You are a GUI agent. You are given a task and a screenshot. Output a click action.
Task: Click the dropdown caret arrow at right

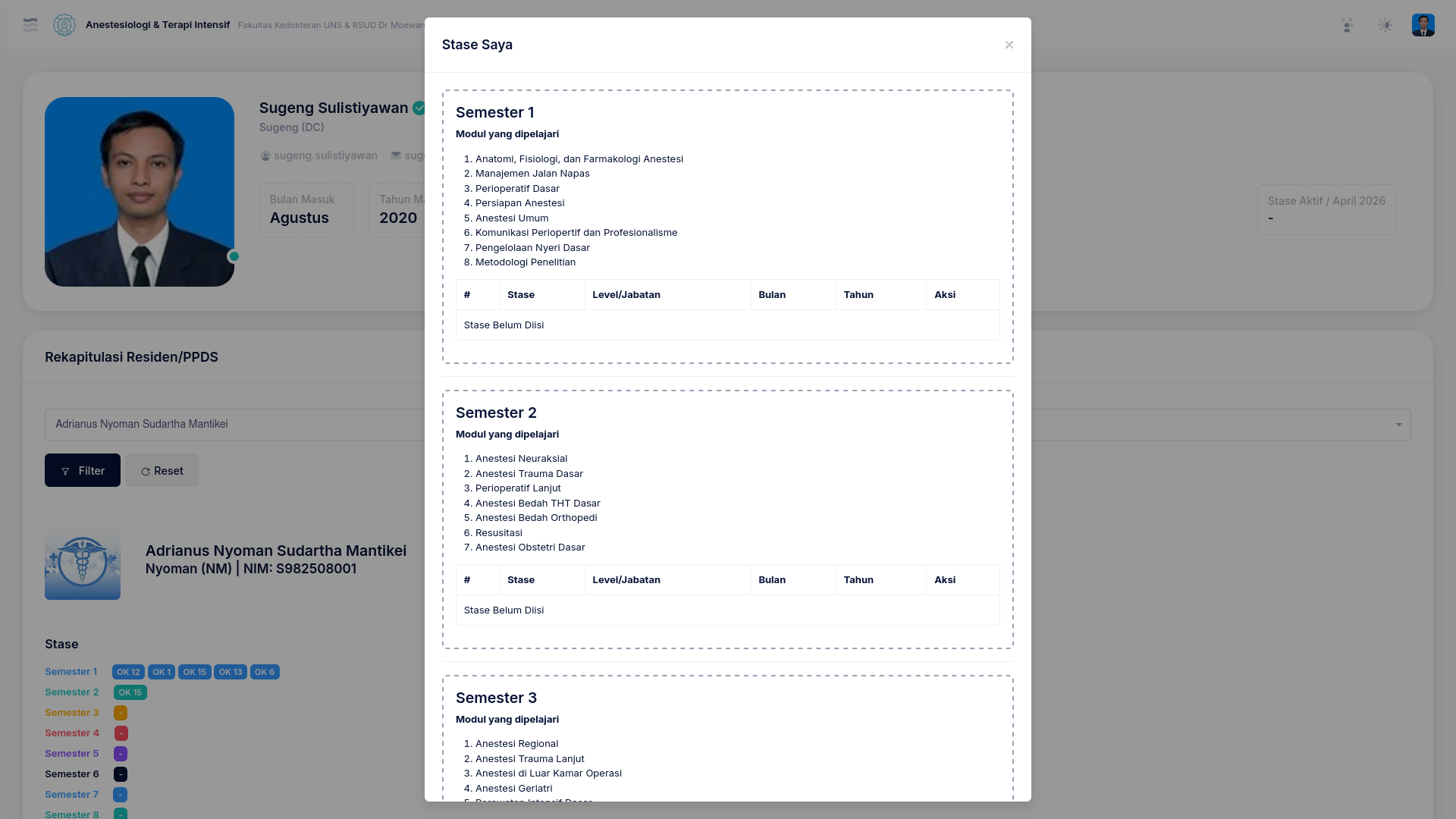(1399, 425)
